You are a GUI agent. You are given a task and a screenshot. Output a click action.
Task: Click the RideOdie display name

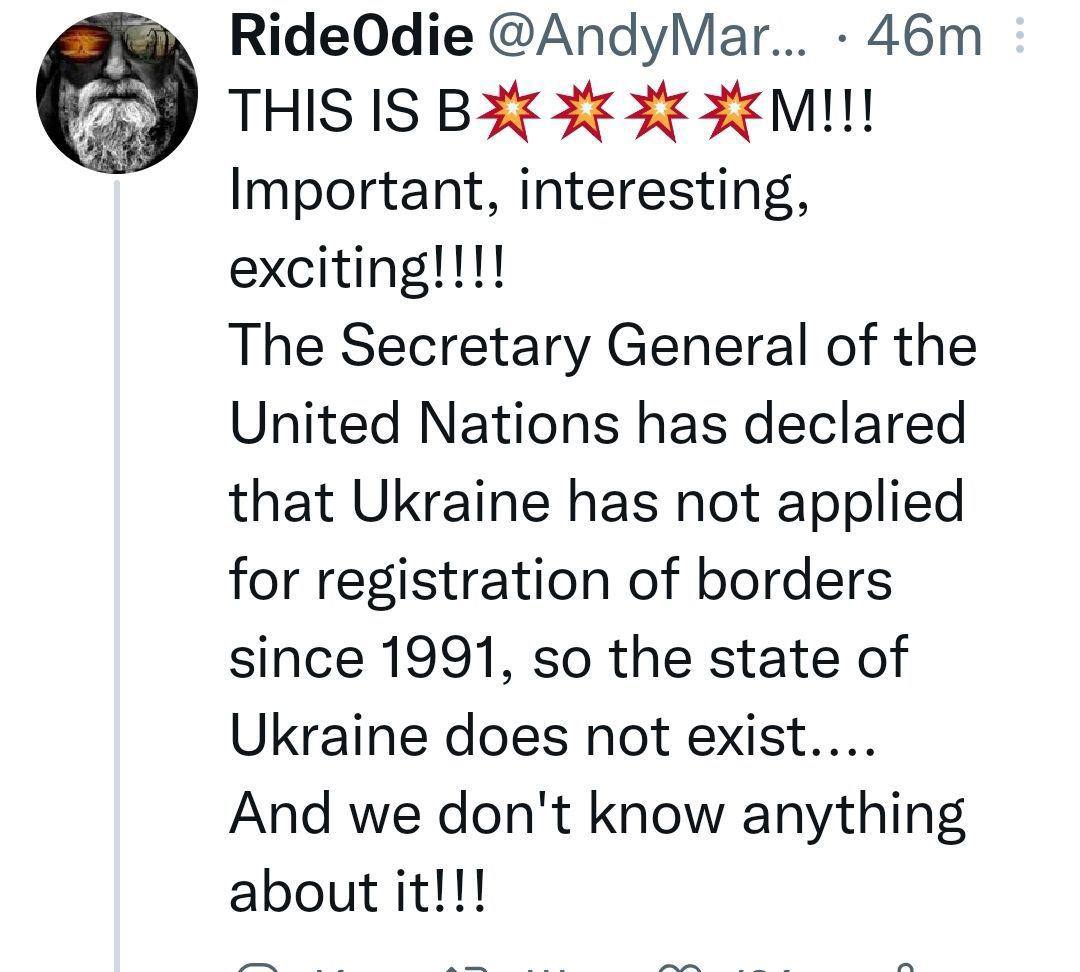click(x=351, y=38)
